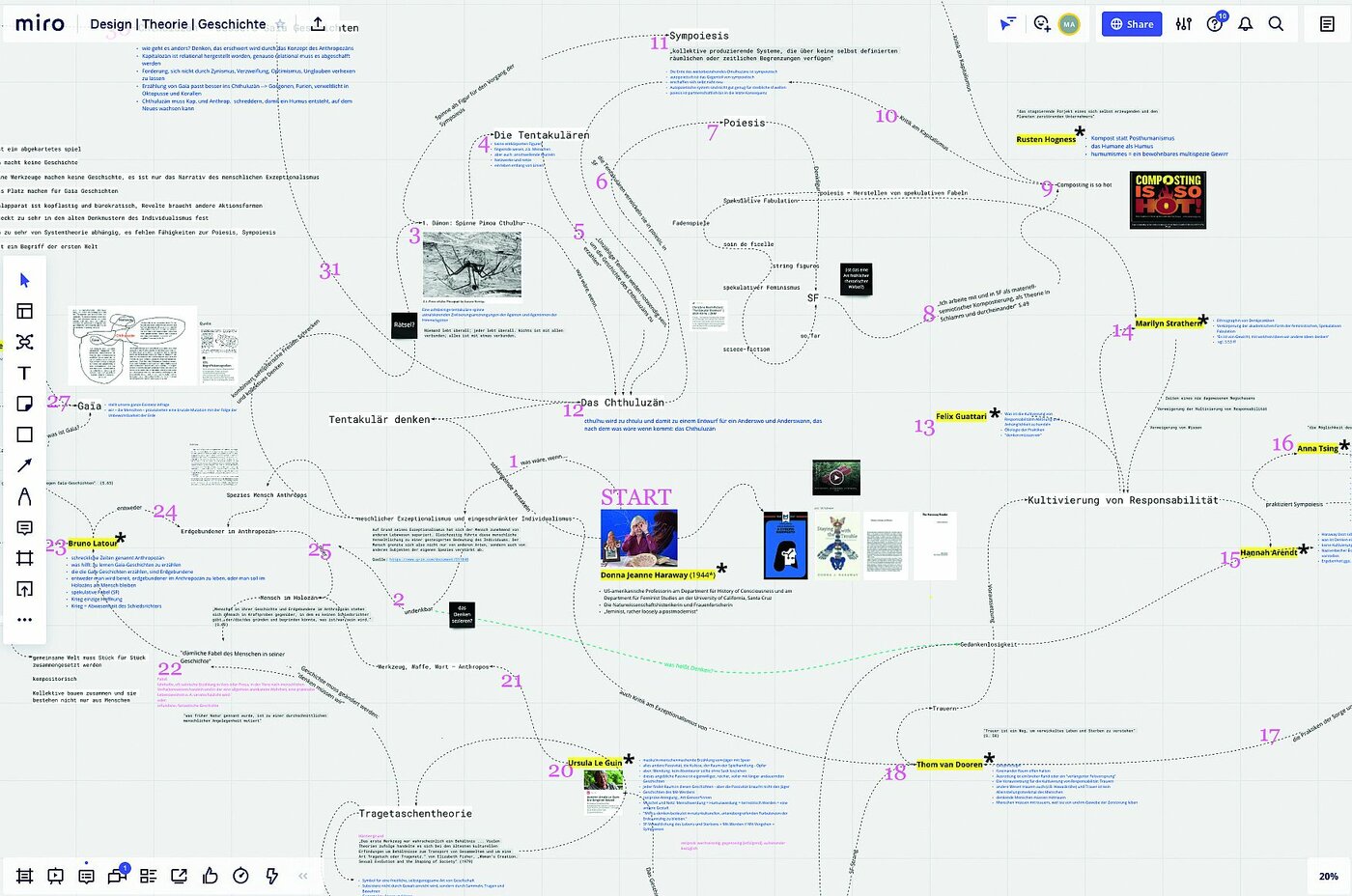Select the Connection line arrow tool

pyautogui.click(x=25, y=465)
